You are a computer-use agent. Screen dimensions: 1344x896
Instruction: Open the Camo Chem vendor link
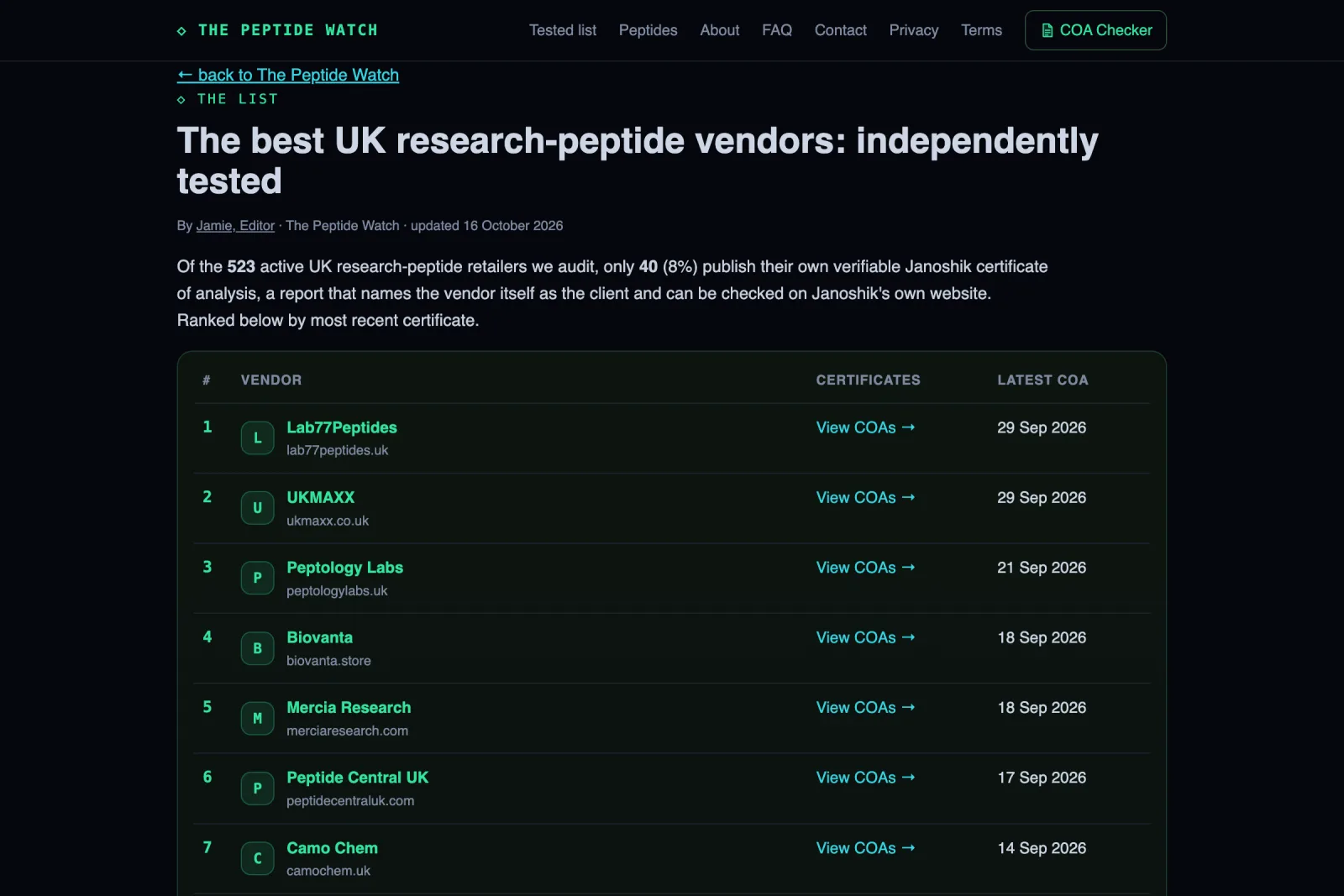pyautogui.click(x=332, y=848)
